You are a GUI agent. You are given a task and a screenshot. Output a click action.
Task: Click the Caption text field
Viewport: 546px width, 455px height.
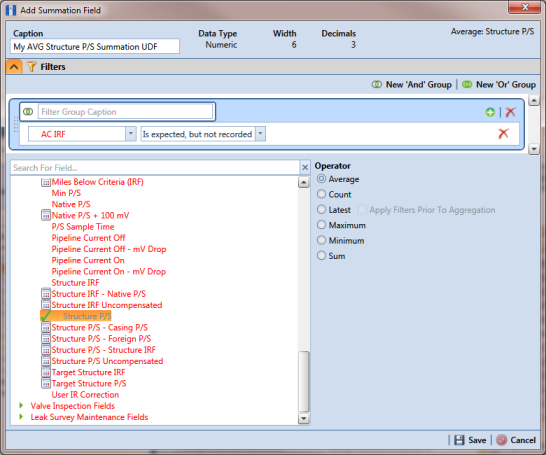coord(95,46)
